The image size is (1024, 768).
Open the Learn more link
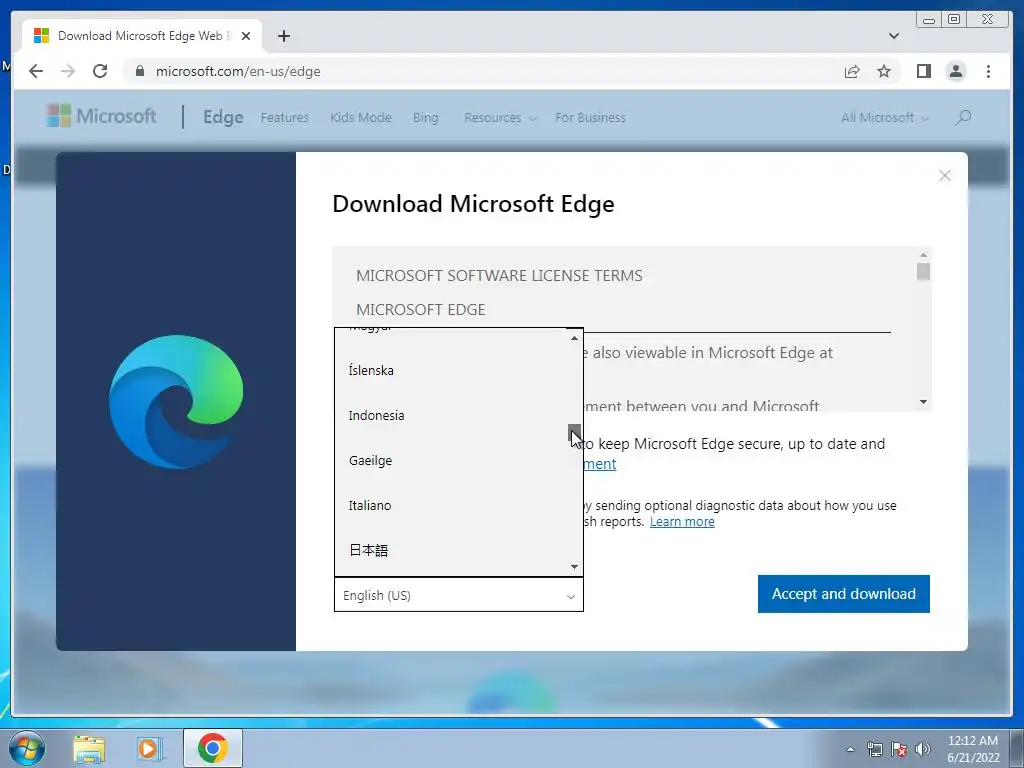tap(682, 522)
